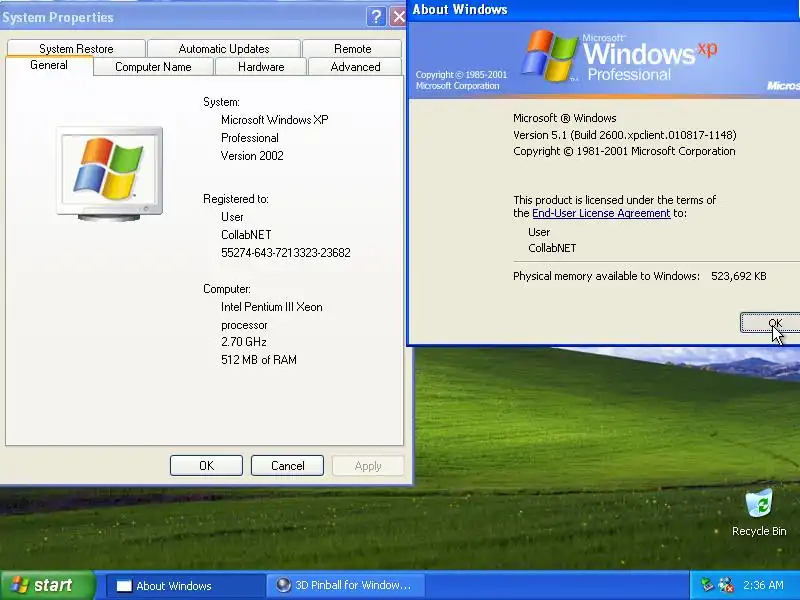This screenshot has width=800, height=600.
Task: Click the Windows XP flag logo in About banner
Action: click(549, 56)
